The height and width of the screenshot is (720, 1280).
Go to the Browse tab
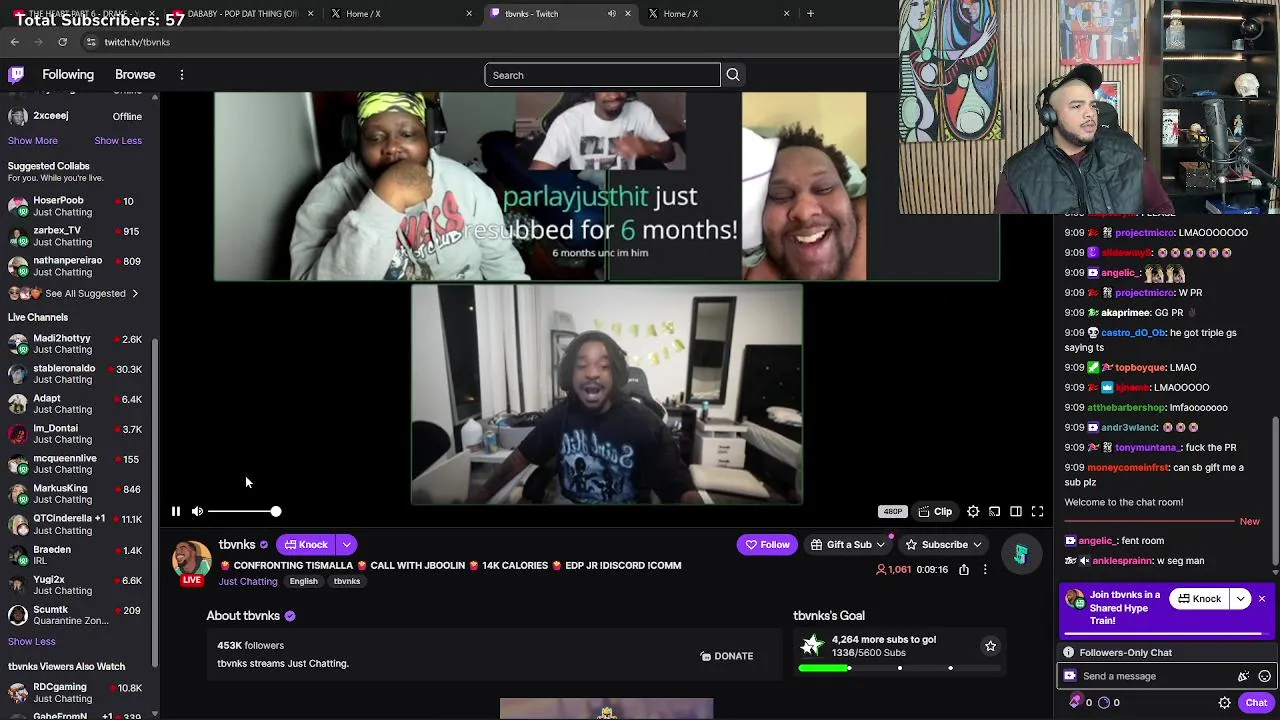pos(135,75)
